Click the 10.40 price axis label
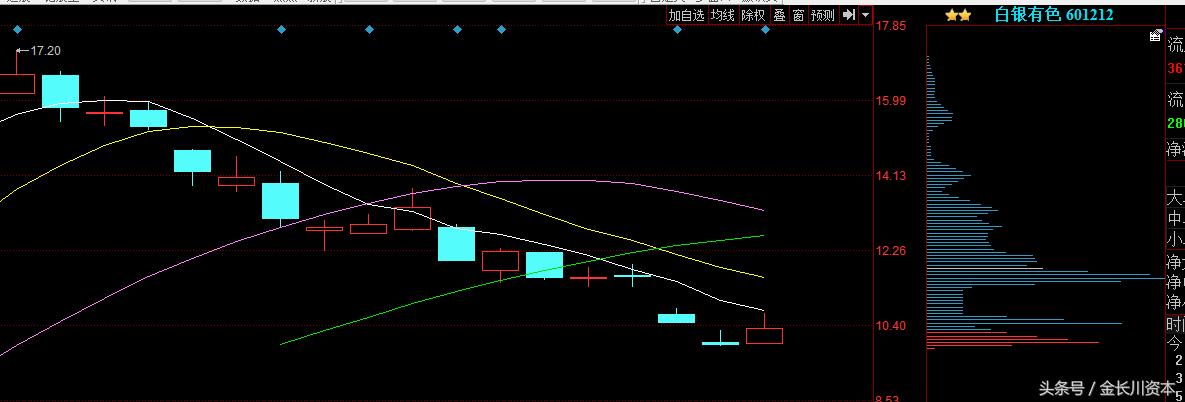The height and width of the screenshot is (402, 1185). click(890, 325)
